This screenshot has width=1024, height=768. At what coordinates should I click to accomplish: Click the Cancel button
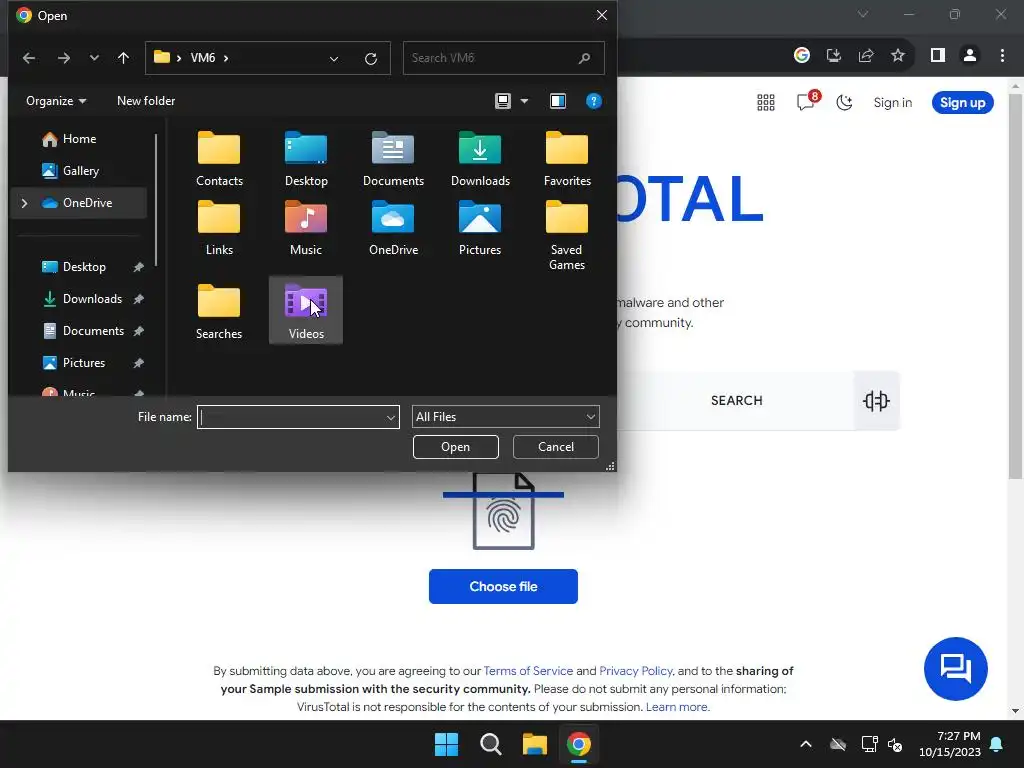coord(556,447)
